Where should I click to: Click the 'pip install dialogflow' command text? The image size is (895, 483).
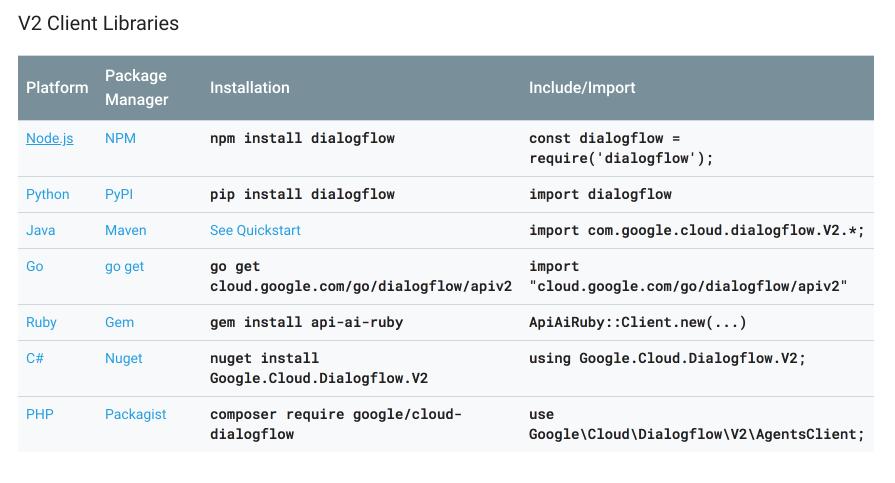[303, 194]
